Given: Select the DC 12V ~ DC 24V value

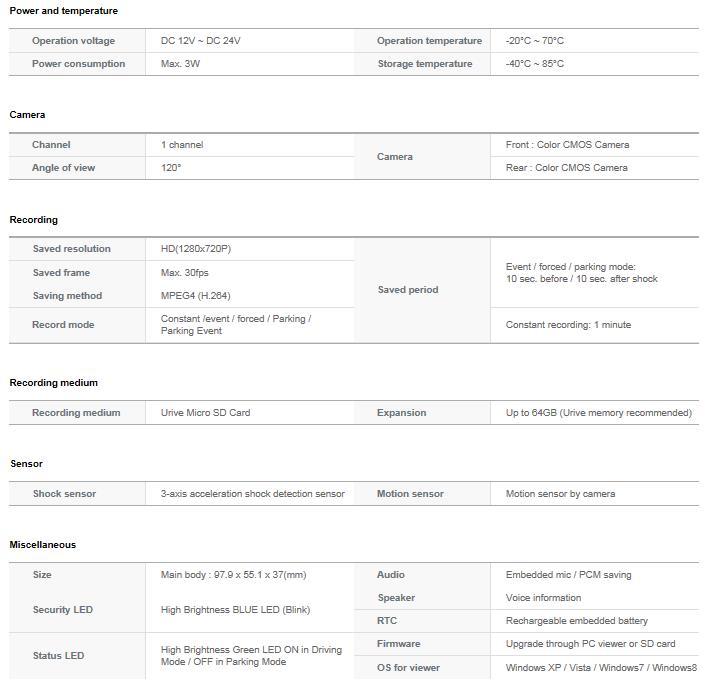Looking at the screenshot, I should point(200,41).
